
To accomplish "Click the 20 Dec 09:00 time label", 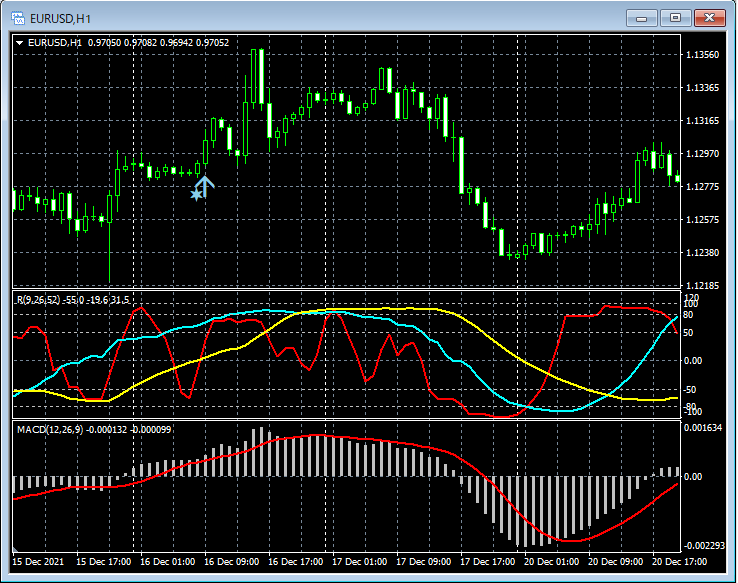I will pos(616,562).
